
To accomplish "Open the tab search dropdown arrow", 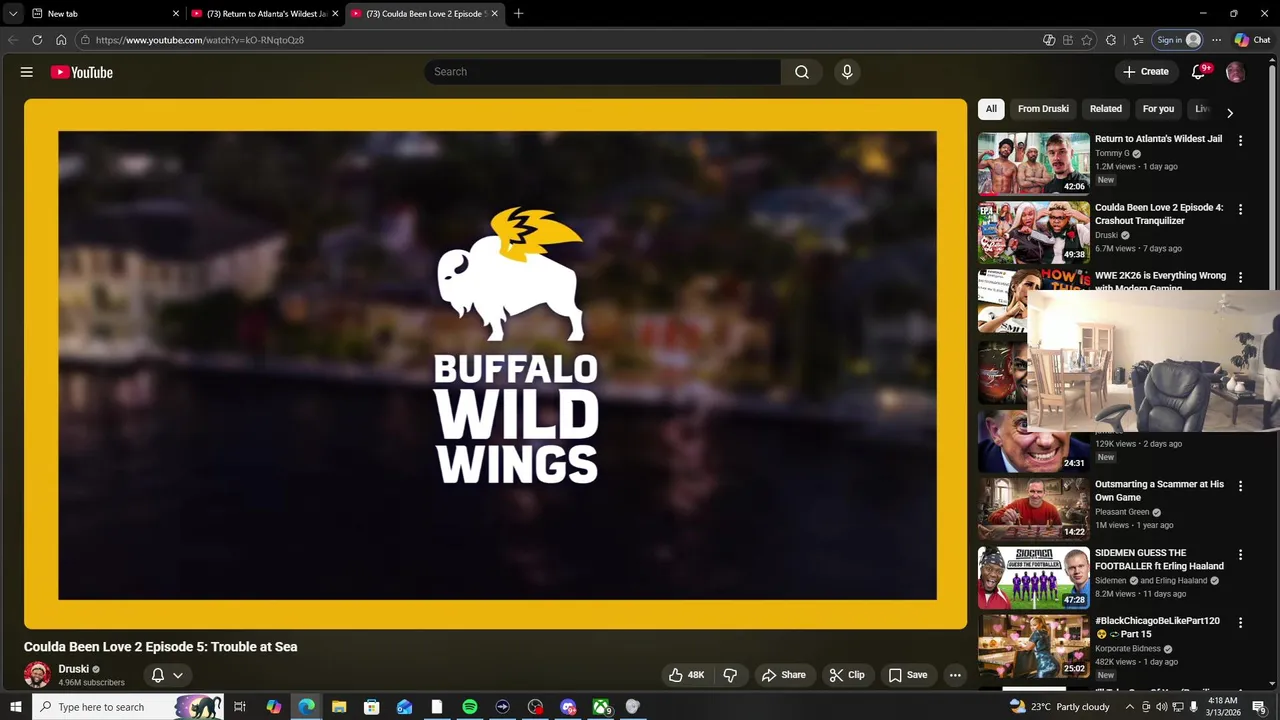I will [13, 14].
